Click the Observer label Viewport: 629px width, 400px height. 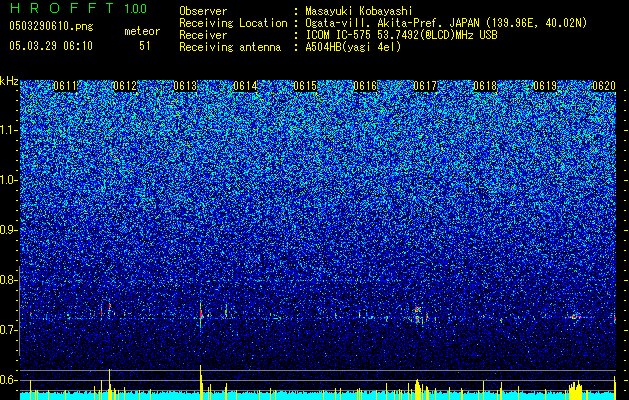point(203,11)
